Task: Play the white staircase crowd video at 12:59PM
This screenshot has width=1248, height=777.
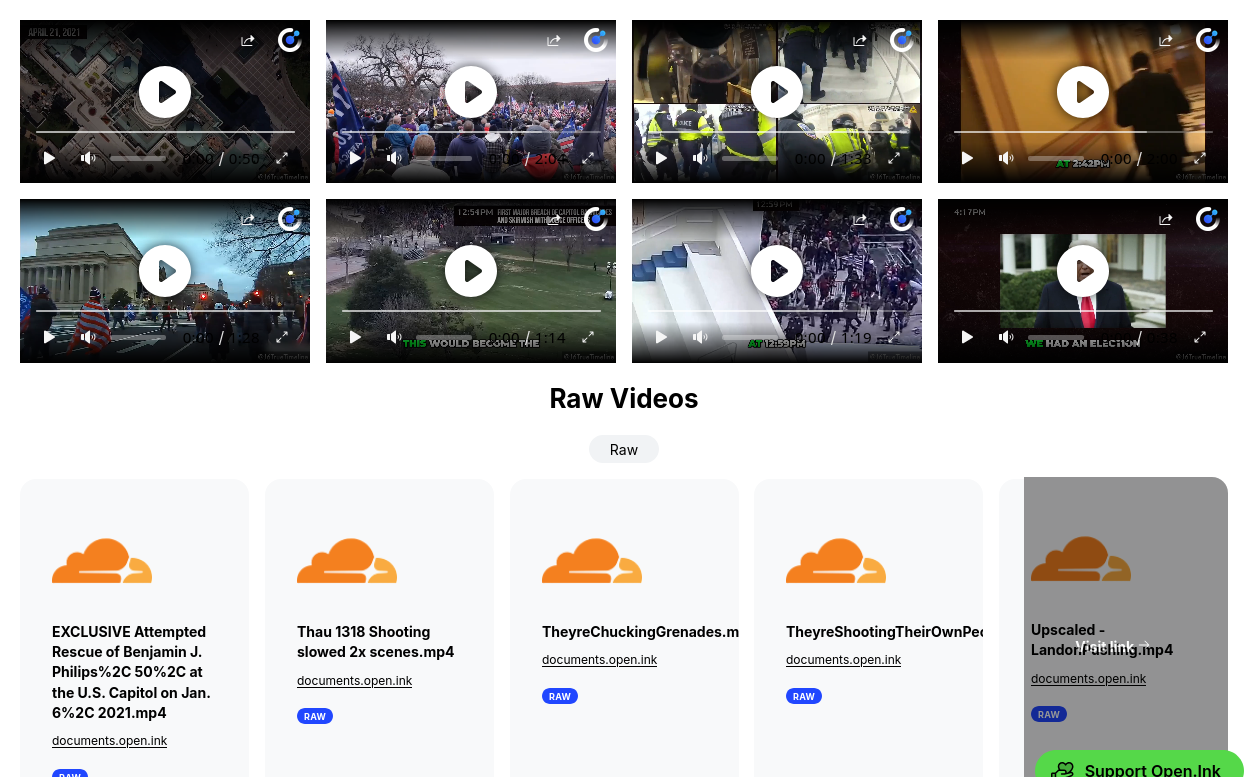Action: [777, 271]
